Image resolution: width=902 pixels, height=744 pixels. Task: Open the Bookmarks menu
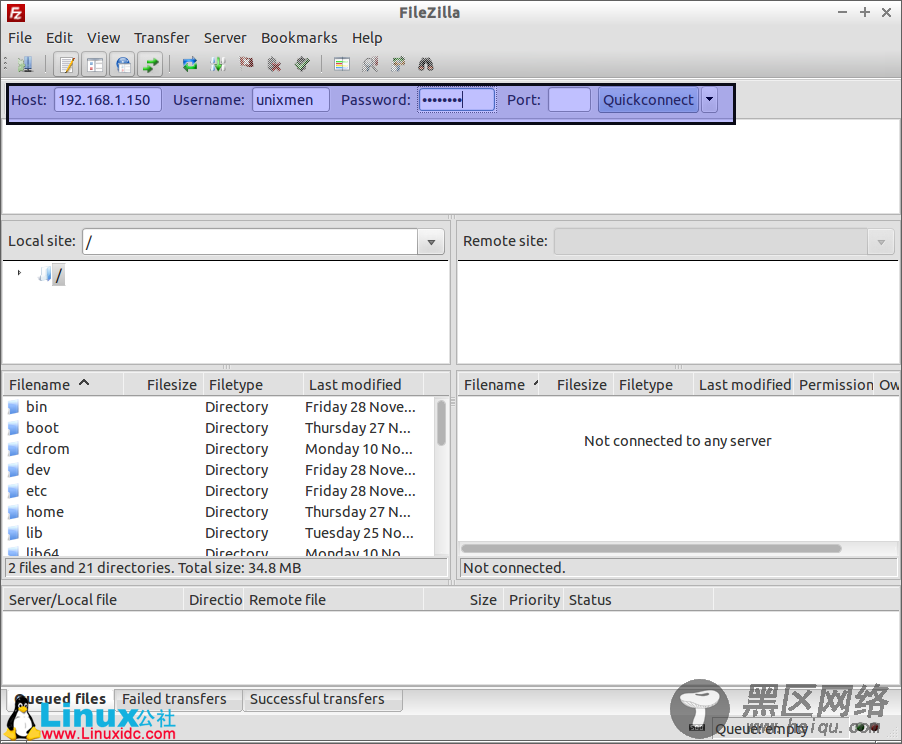(x=299, y=38)
